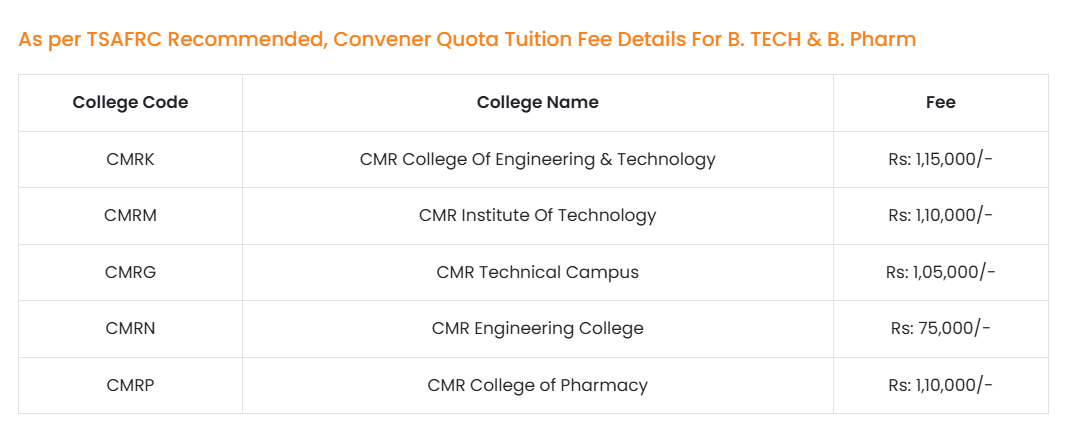The width and height of the screenshot is (1079, 430).
Task: Select the CMRG college code cell
Action: tap(130, 272)
